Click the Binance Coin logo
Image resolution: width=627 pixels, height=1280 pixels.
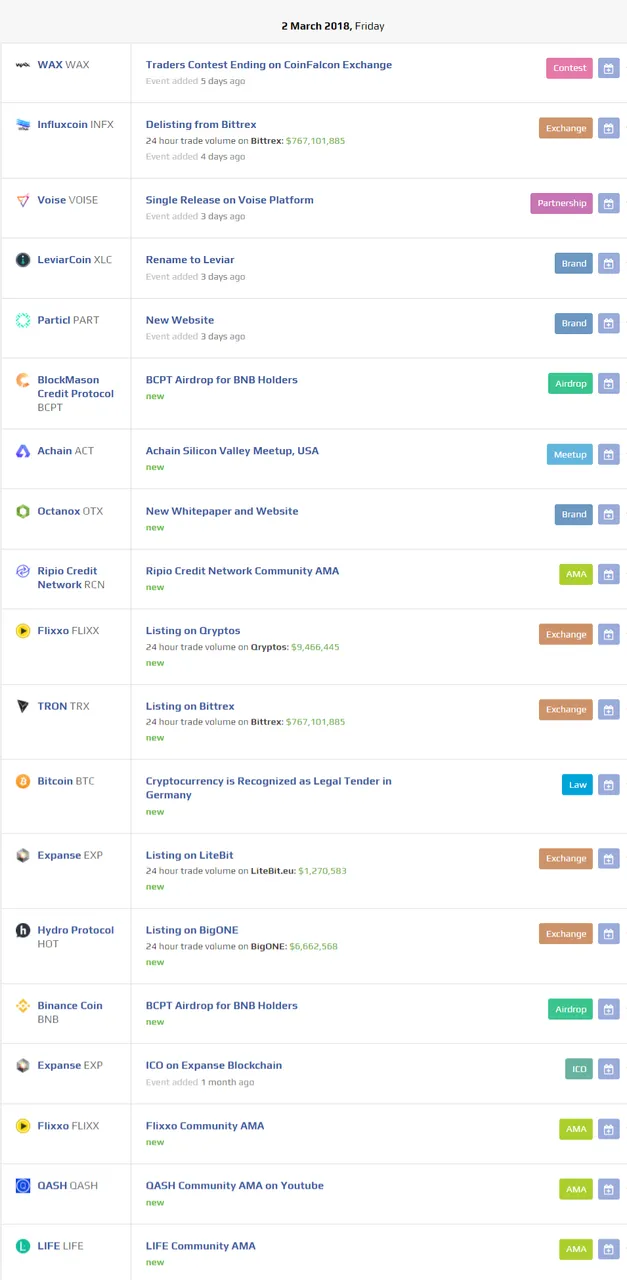pyautogui.click(x=23, y=1006)
